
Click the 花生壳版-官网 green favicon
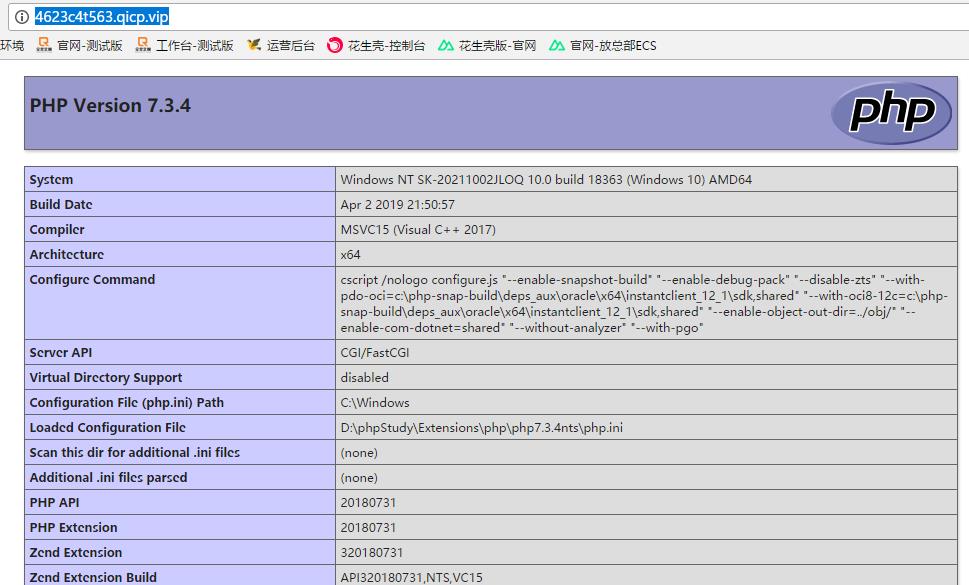coord(446,45)
